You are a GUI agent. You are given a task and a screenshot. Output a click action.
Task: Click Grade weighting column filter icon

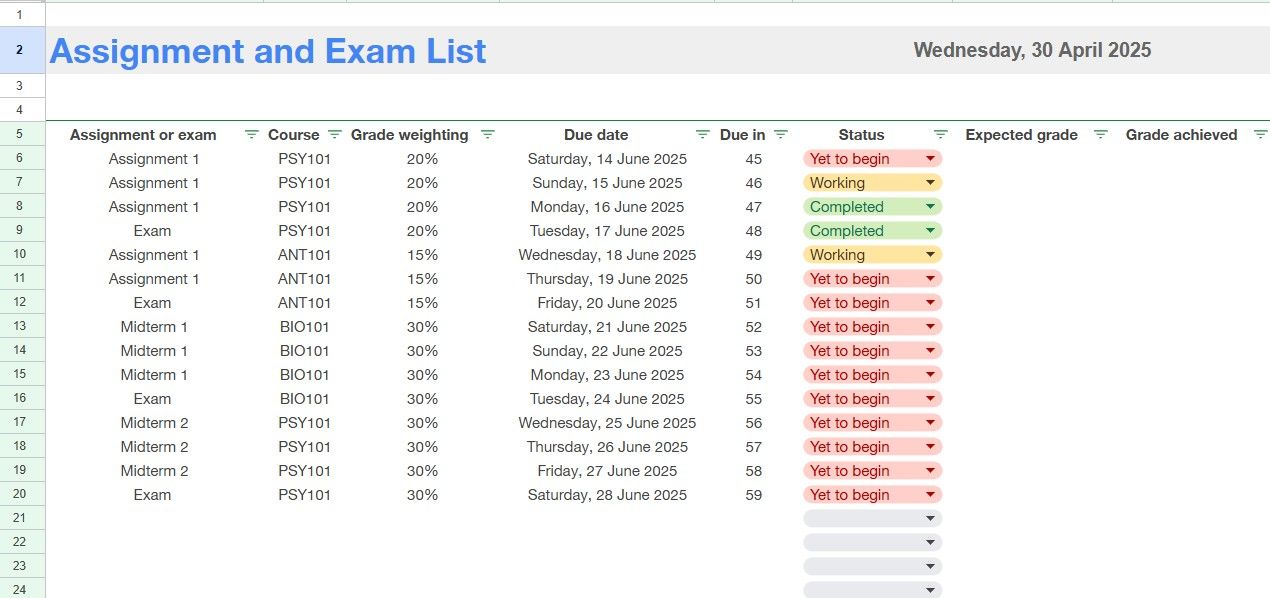pos(487,134)
